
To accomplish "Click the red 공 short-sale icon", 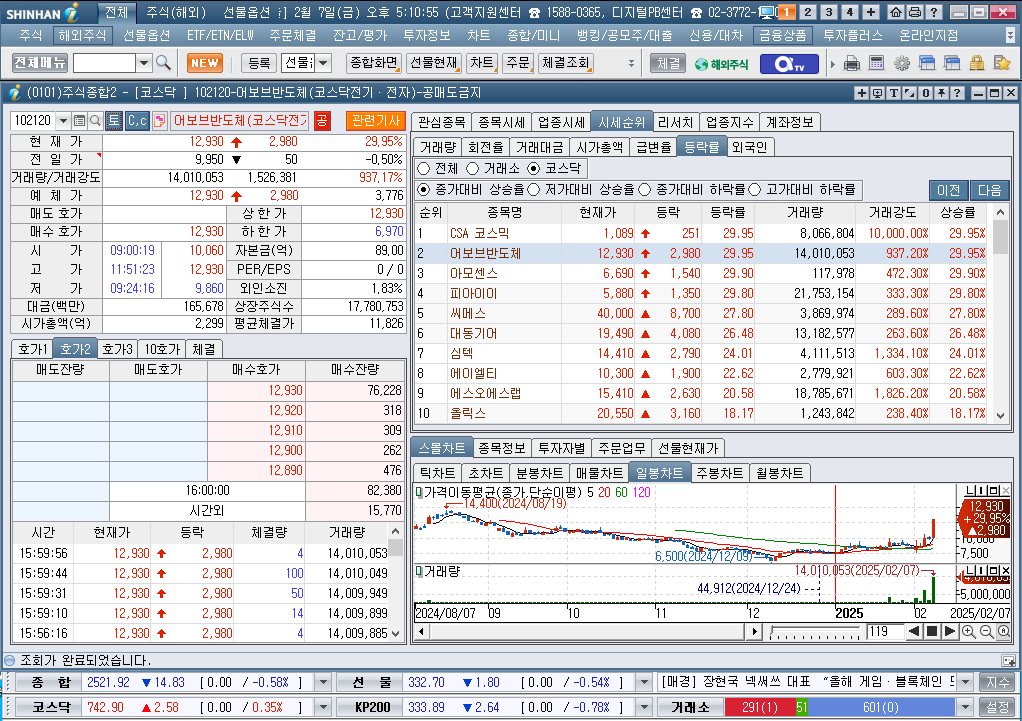I will pyautogui.click(x=322, y=121).
